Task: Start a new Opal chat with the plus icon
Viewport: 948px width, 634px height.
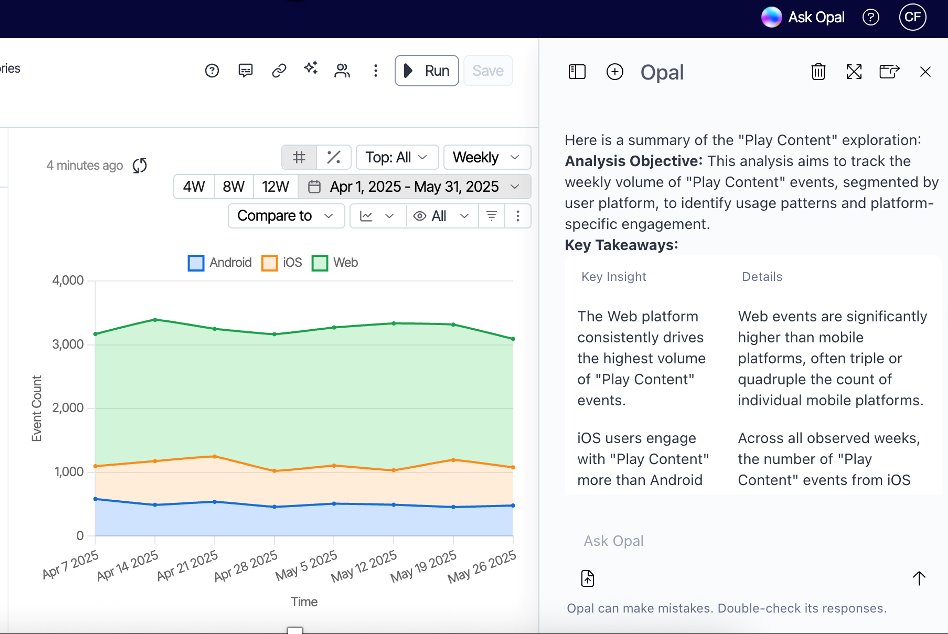Action: point(615,72)
